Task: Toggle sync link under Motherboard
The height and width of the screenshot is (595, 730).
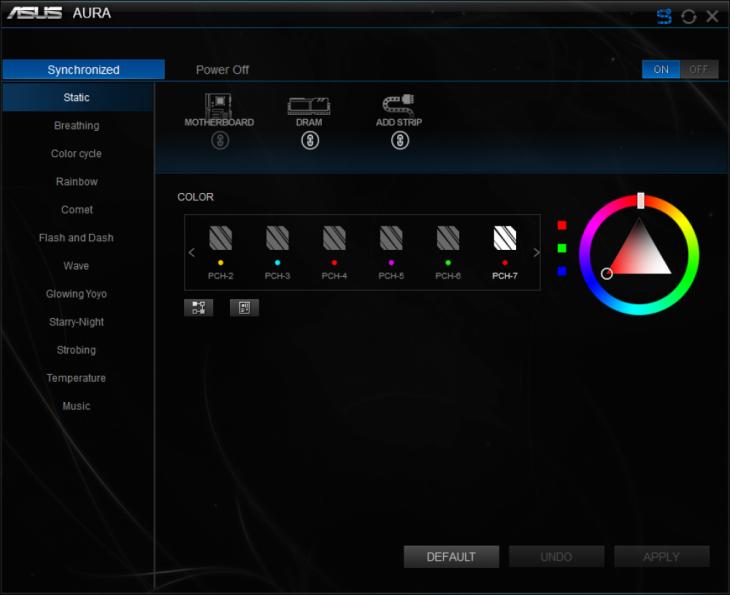Action: (x=220, y=140)
